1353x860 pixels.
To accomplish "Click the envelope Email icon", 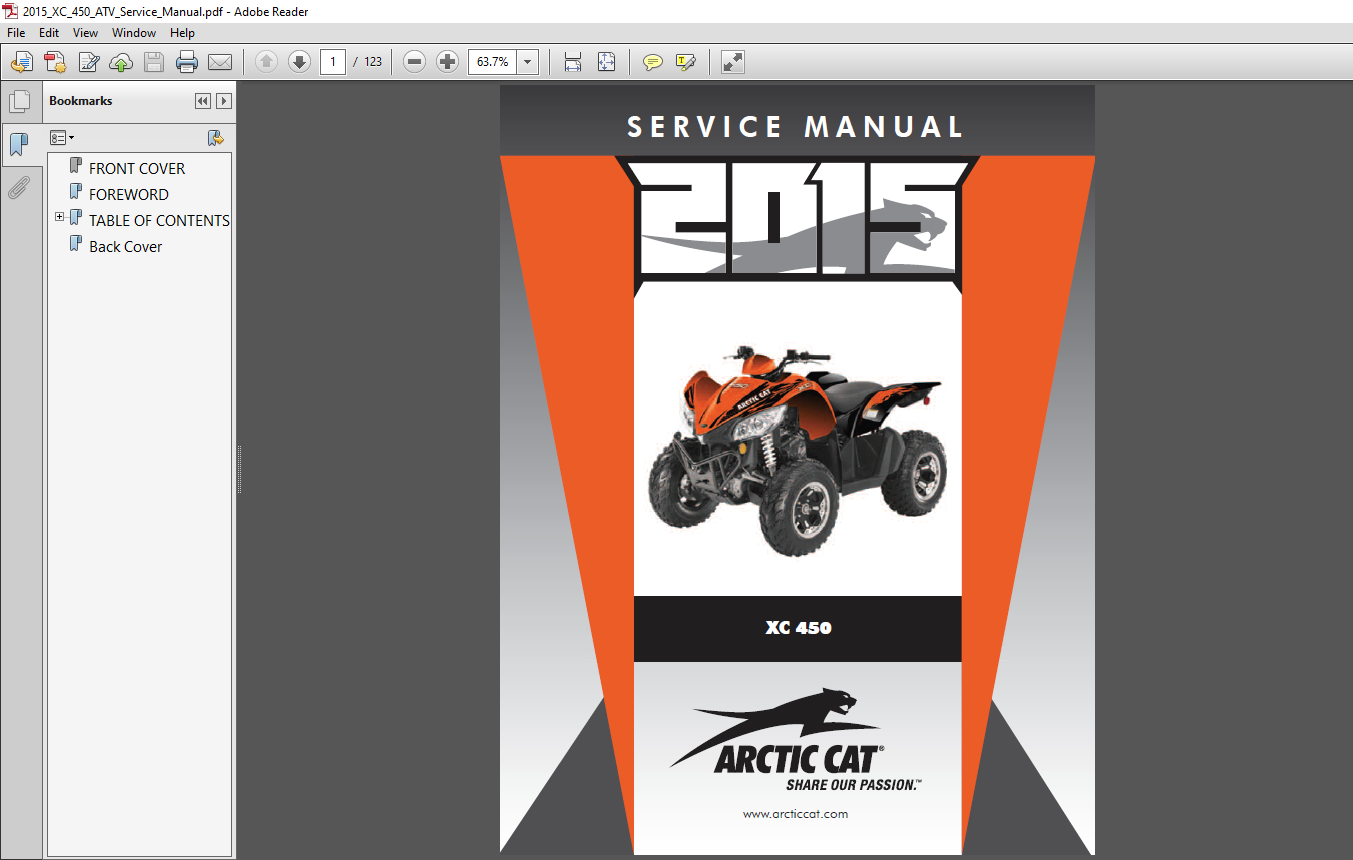I will click(220, 62).
